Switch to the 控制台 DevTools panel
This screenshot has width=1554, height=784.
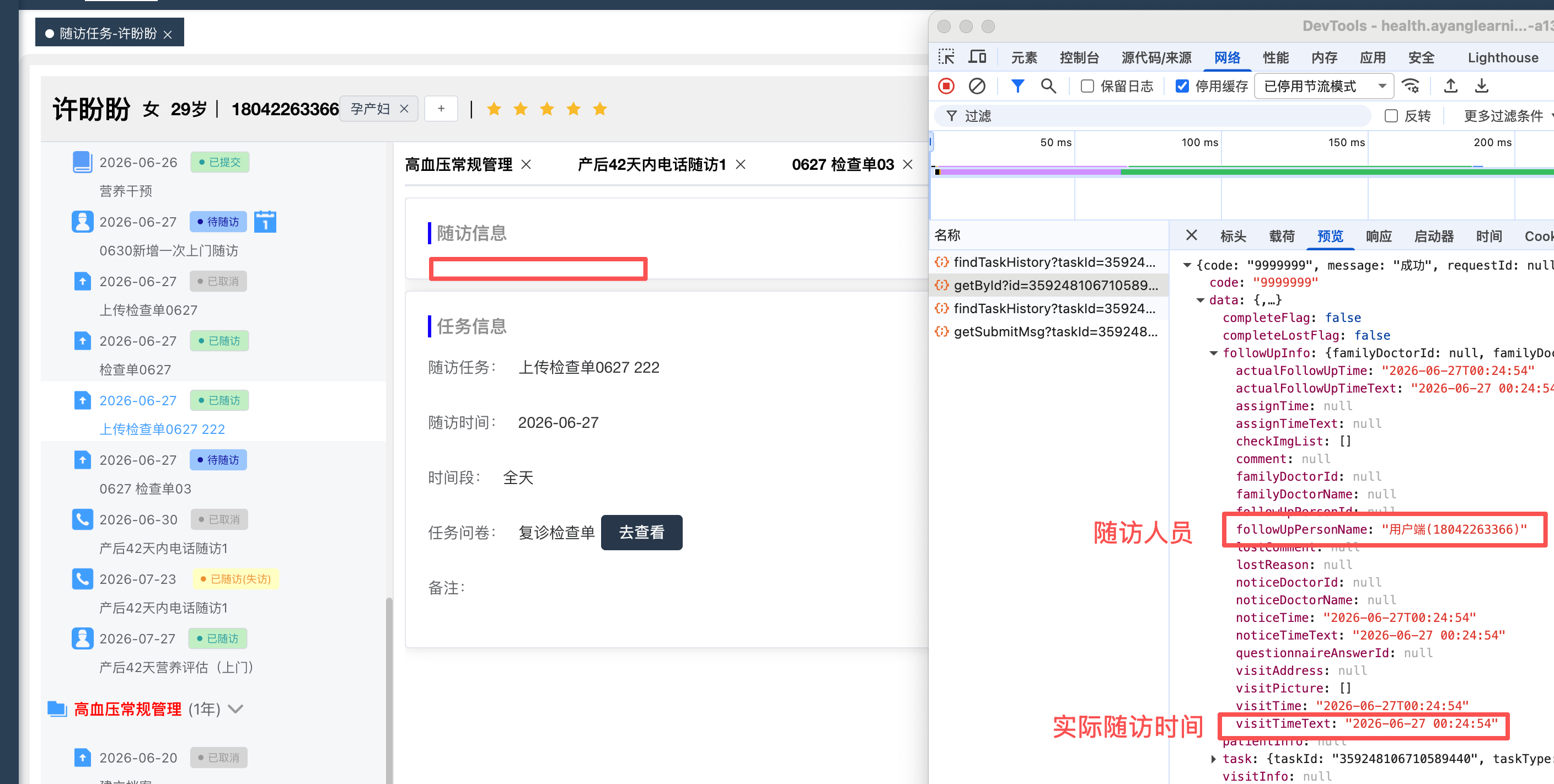[x=1079, y=58]
